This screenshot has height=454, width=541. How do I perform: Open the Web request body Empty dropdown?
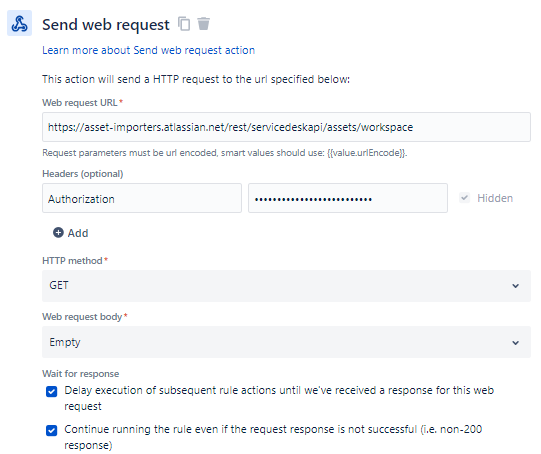point(286,342)
